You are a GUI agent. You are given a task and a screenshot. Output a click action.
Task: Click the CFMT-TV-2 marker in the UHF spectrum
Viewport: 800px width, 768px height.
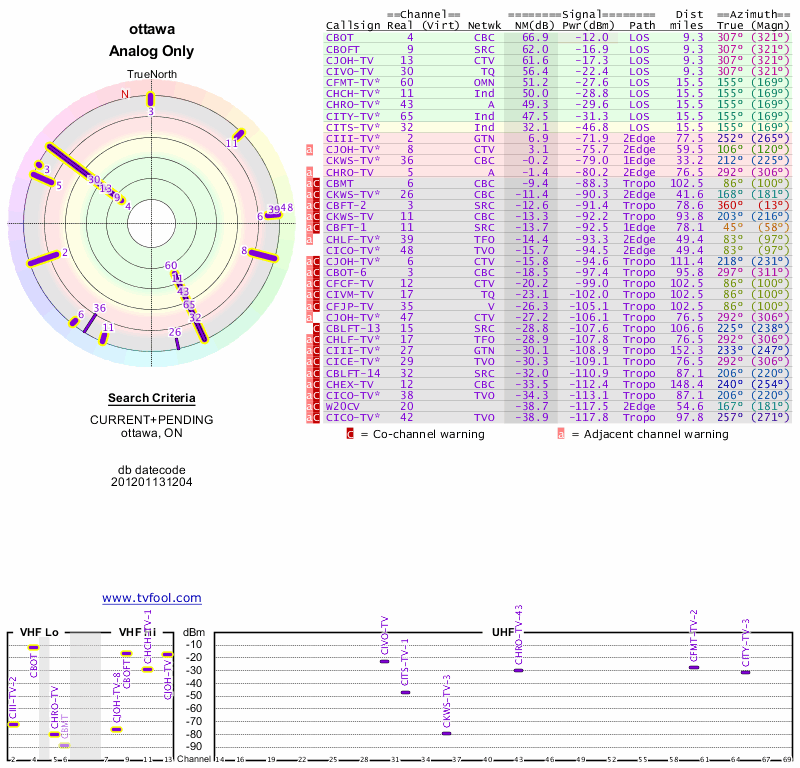(x=694, y=667)
